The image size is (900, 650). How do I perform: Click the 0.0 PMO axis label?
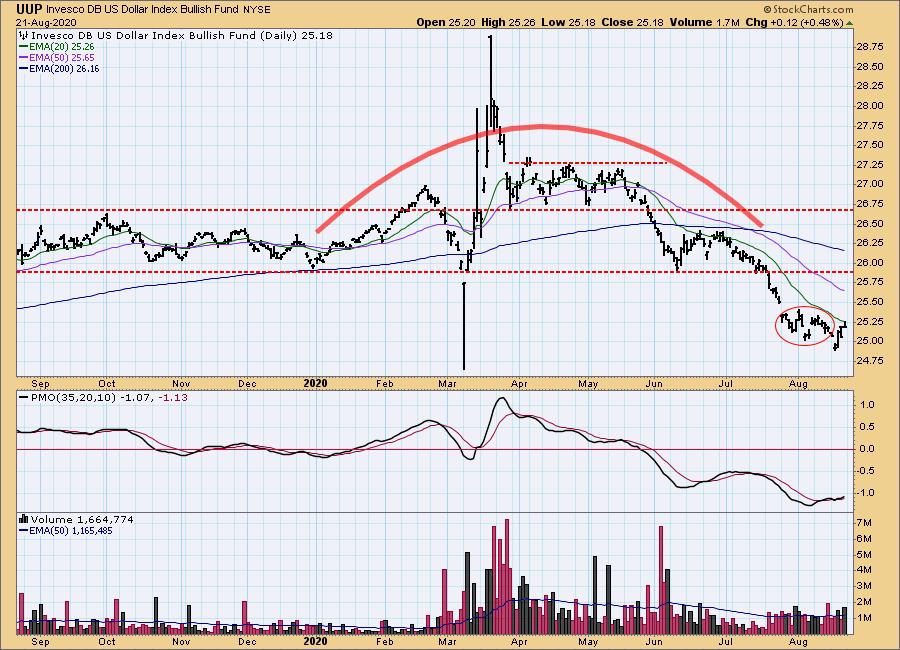point(867,449)
